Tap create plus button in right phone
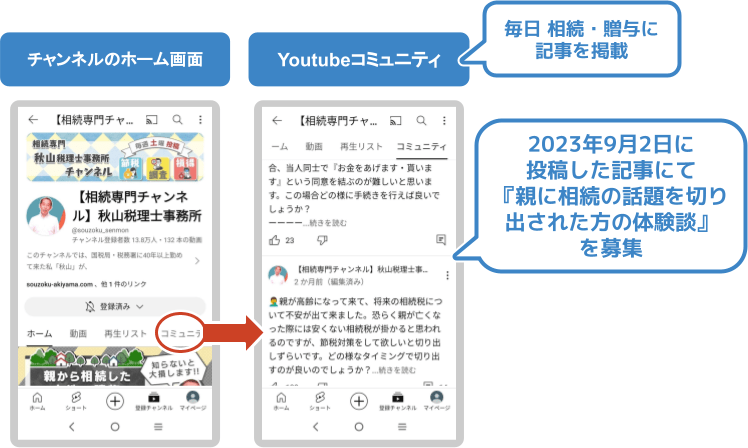The height and width of the screenshot is (448, 748). 359,401
